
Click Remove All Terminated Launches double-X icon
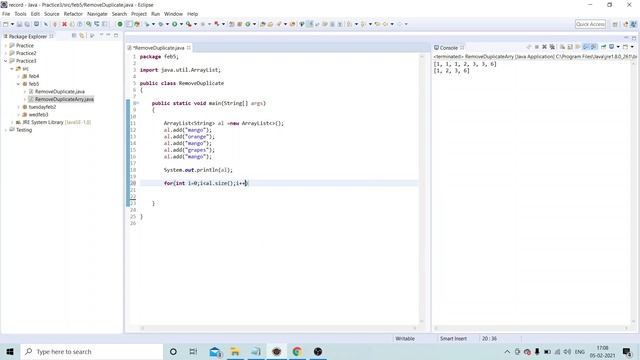(x=552, y=47)
